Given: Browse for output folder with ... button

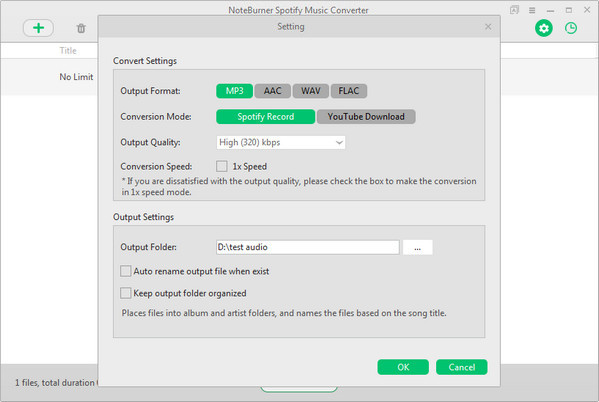Looking at the screenshot, I should (418, 247).
